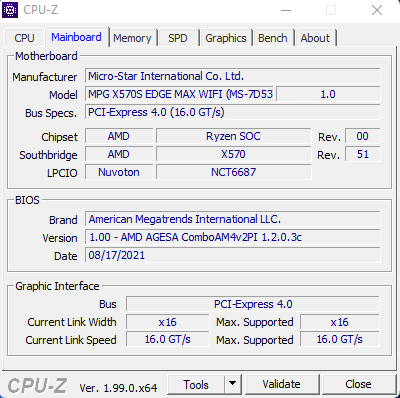Click the Ver. 1.99.0.x64 version text
Viewport: 400px width, 398px height.
[118, 388]
